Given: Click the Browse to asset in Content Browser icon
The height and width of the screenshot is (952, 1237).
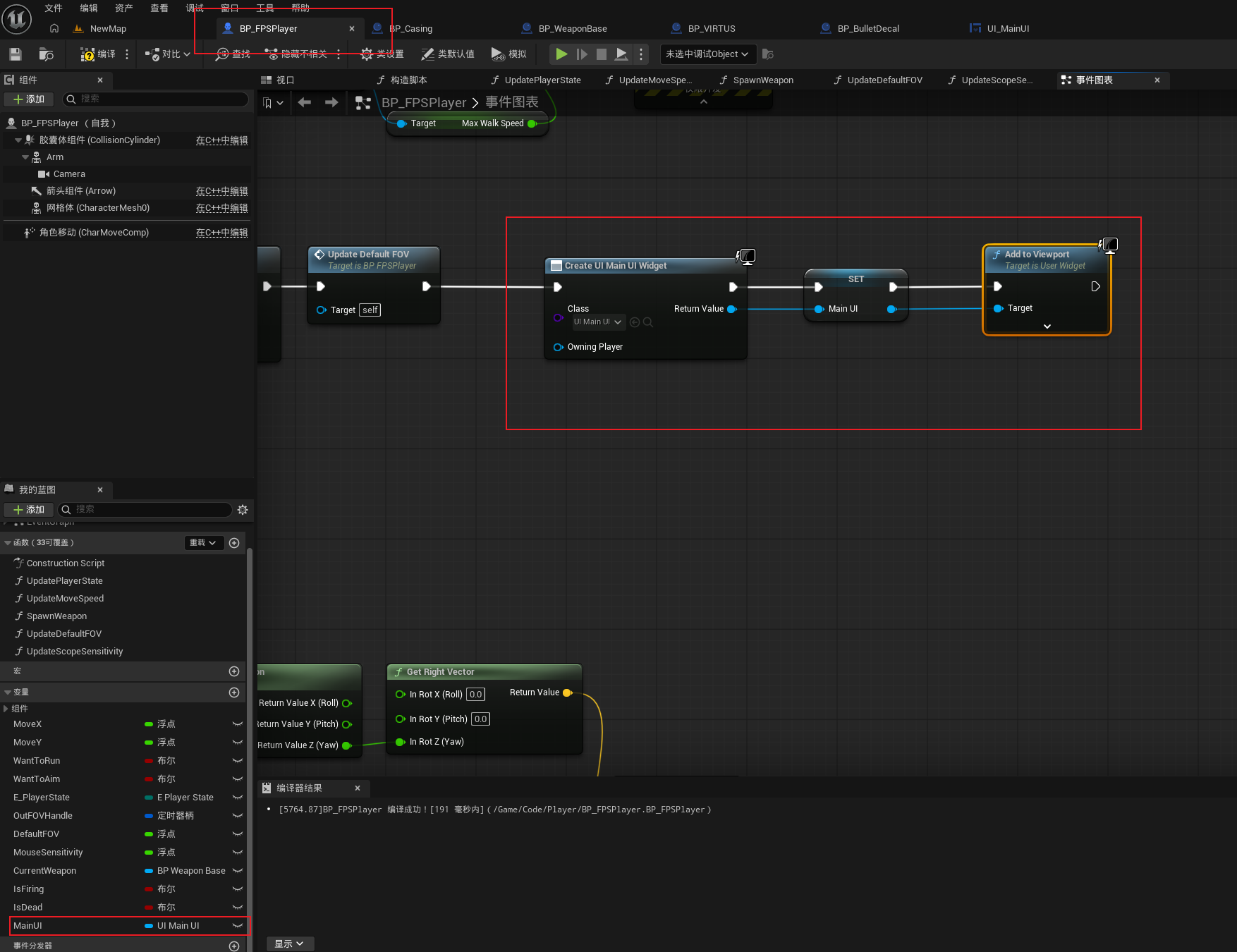Looking at the screenshot, I should click(x=47, y=54).
